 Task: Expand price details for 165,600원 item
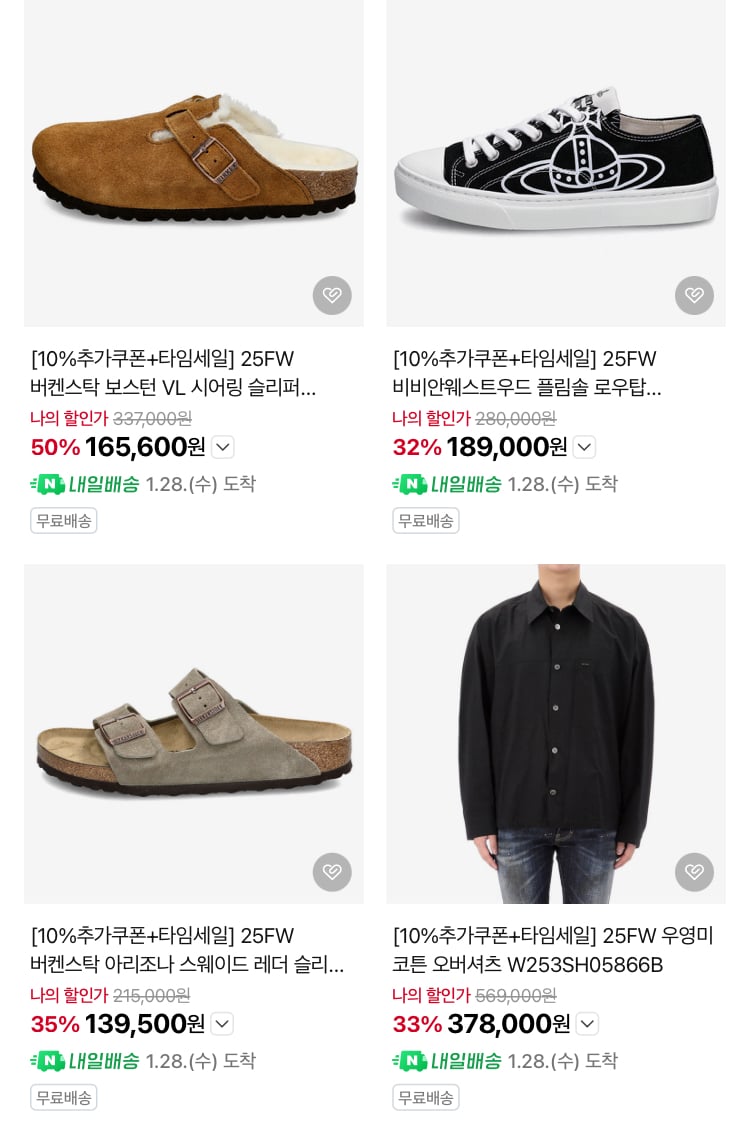[x=223, y=447]
